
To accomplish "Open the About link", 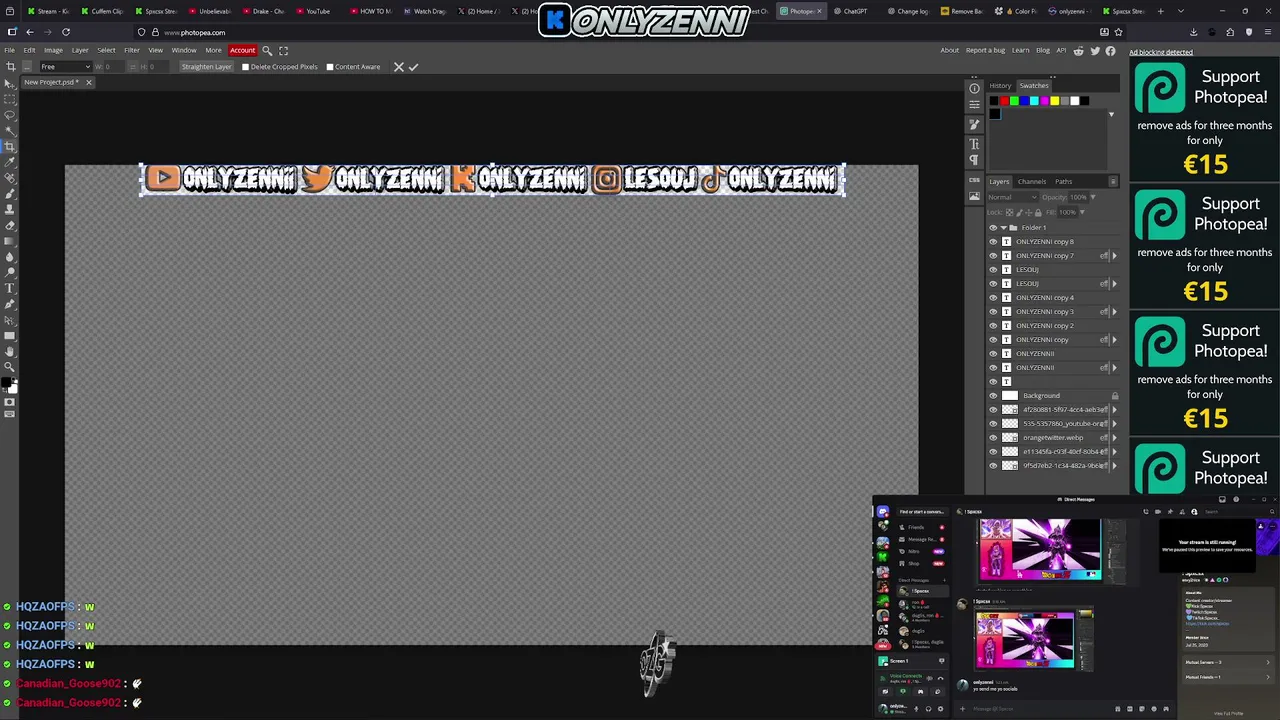I will (949, 50).
